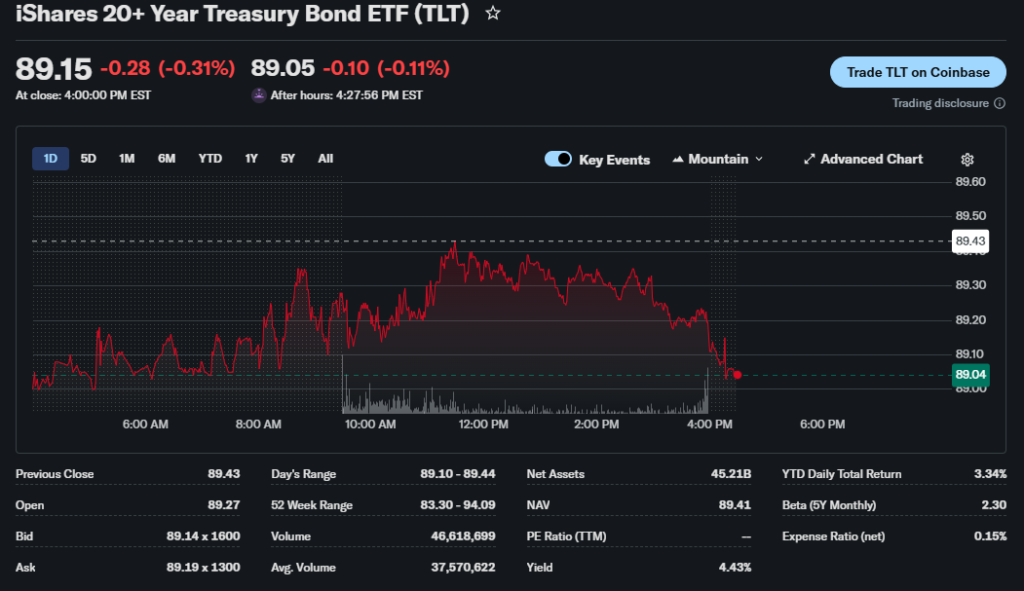Select the 1M chart range
This screenshot has width=1024, height=591.
point(127,159)
